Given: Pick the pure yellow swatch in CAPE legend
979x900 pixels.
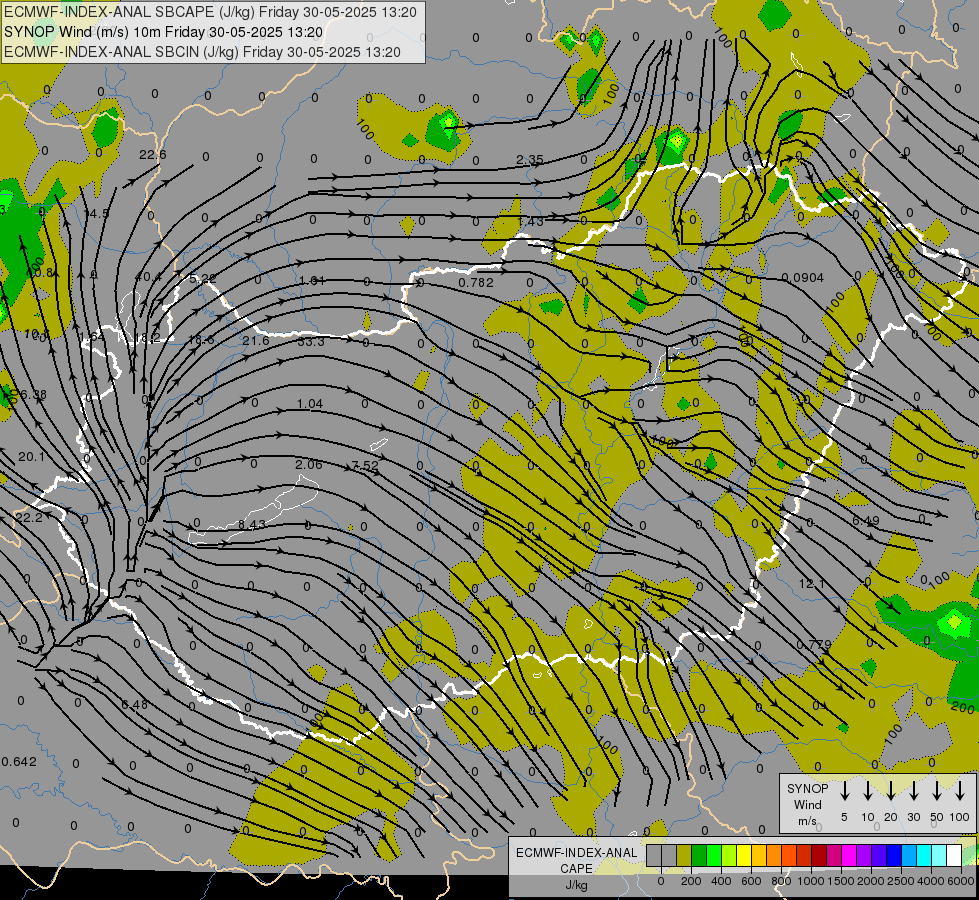Looking at the screenshot, I should [x=744, y=856].
